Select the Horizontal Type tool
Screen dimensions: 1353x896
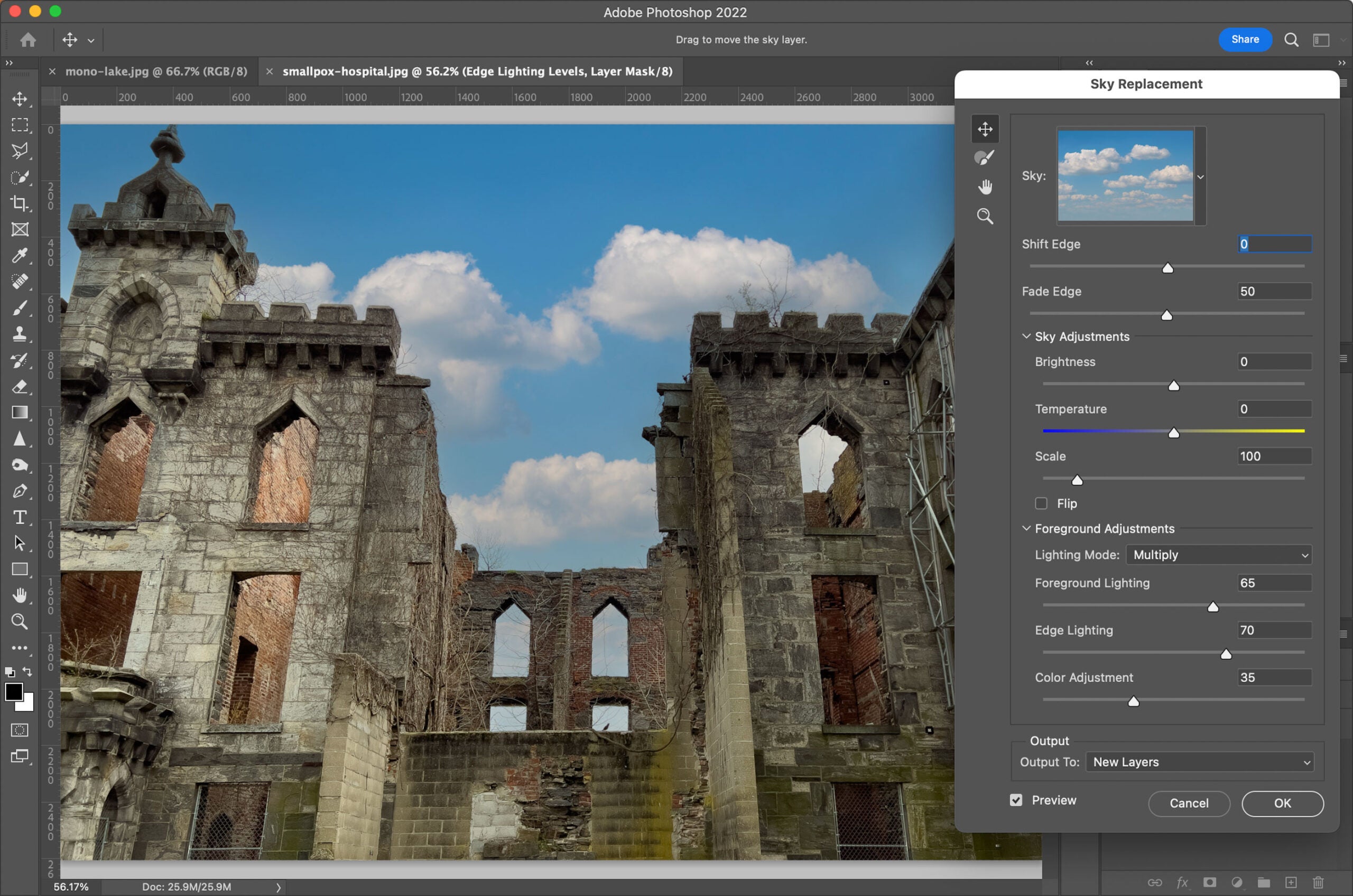pyautogui.click(x=20, y=517)
